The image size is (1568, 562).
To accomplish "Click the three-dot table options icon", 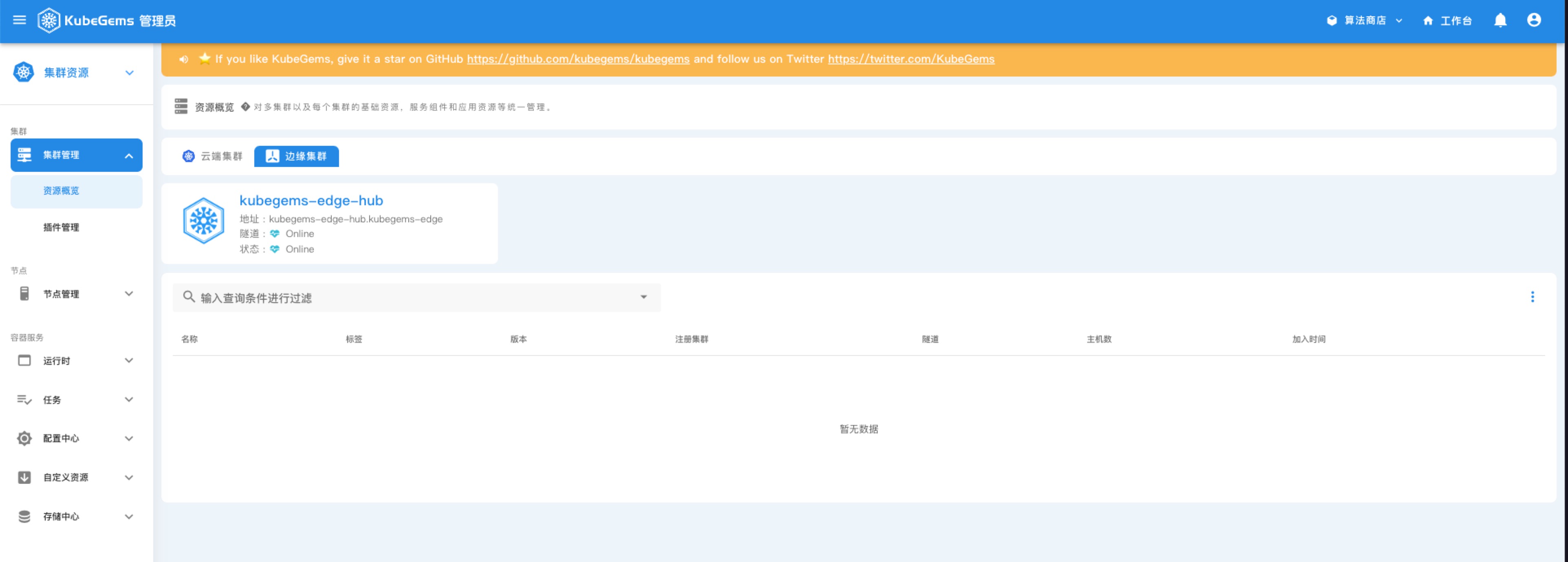I will [1532, 297].
